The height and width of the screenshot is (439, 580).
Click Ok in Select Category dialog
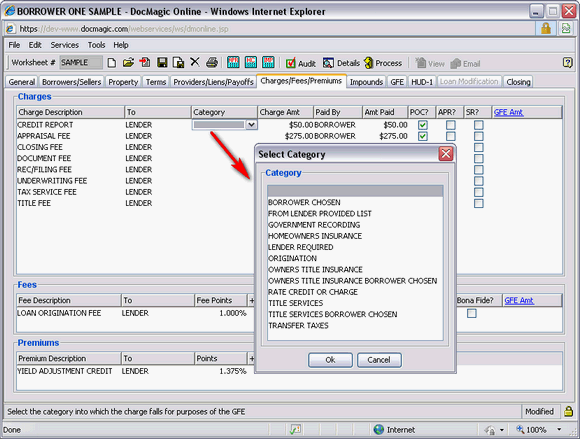click(330, 360)
